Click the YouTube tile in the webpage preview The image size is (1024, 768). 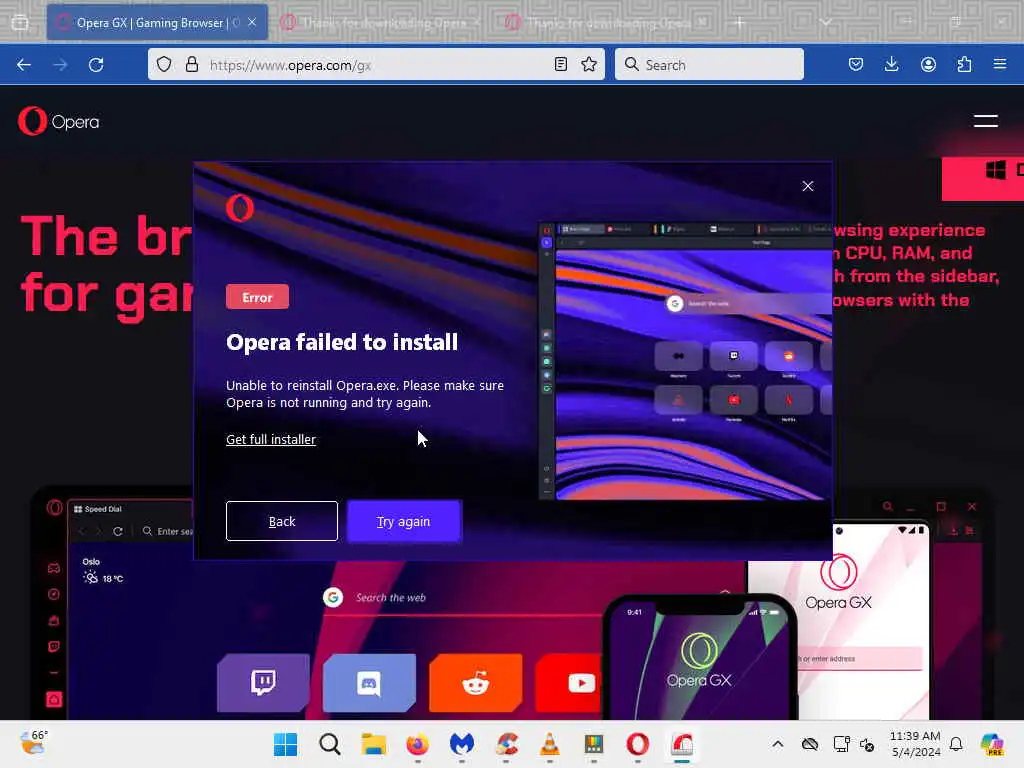(x=570, y=682)
